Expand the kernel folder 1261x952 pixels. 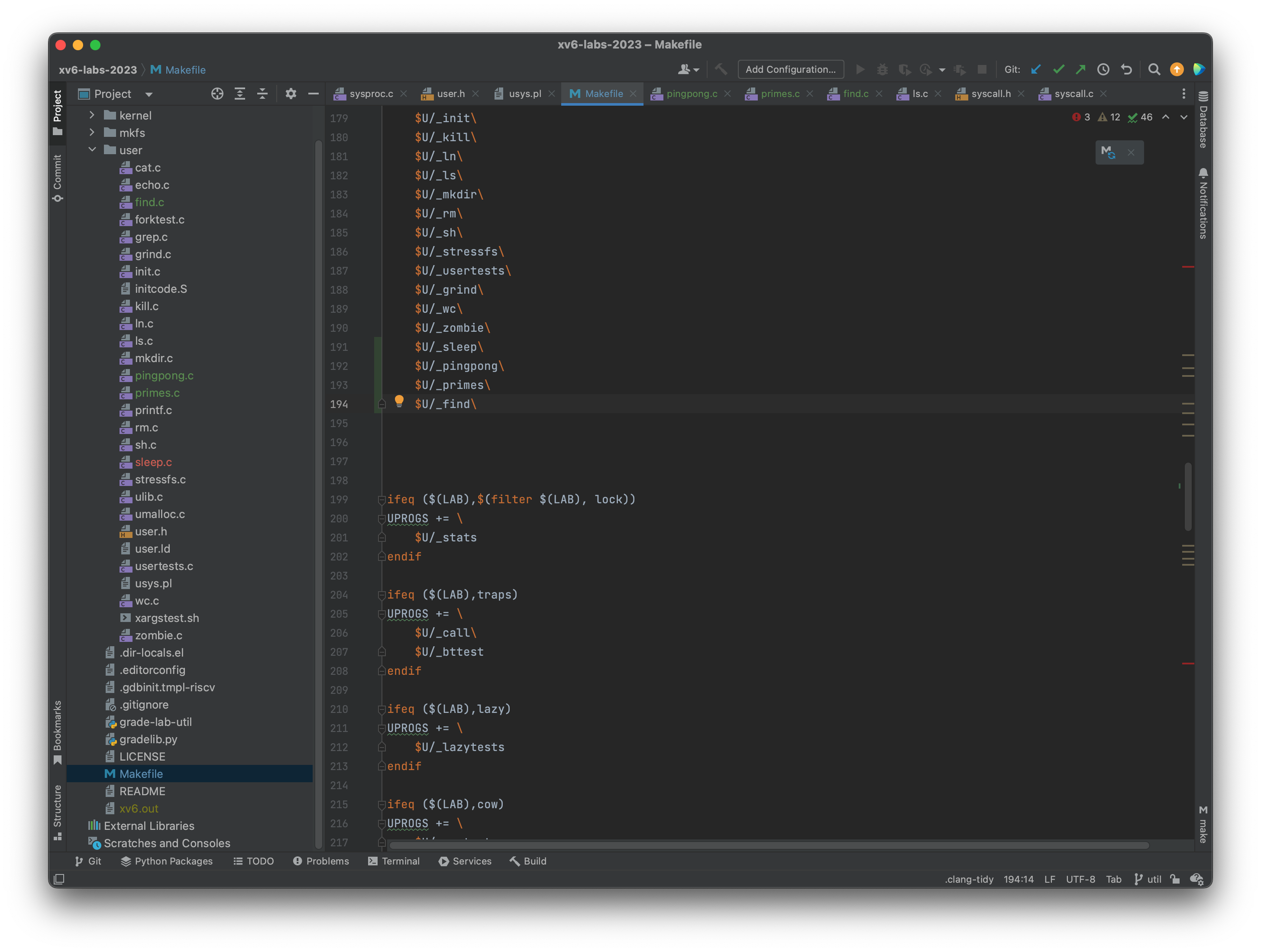click(x=92, y=115)
